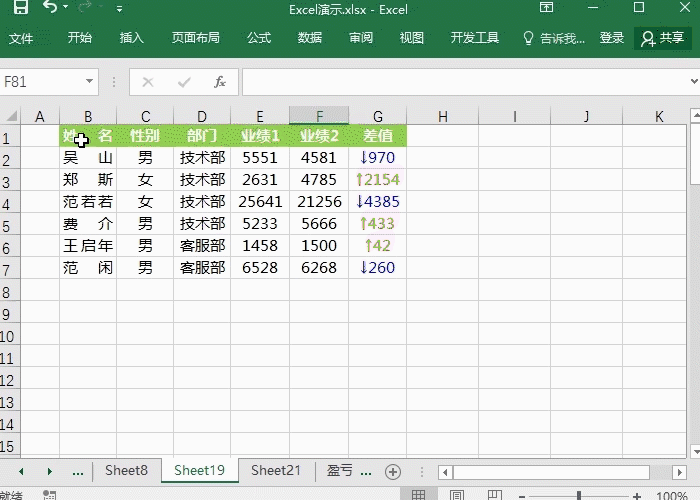The height and width of the screenshot is (500, 700).
Task: Open the ribbon display options icon
Action: pyautogui.click(x=546, y=8)
